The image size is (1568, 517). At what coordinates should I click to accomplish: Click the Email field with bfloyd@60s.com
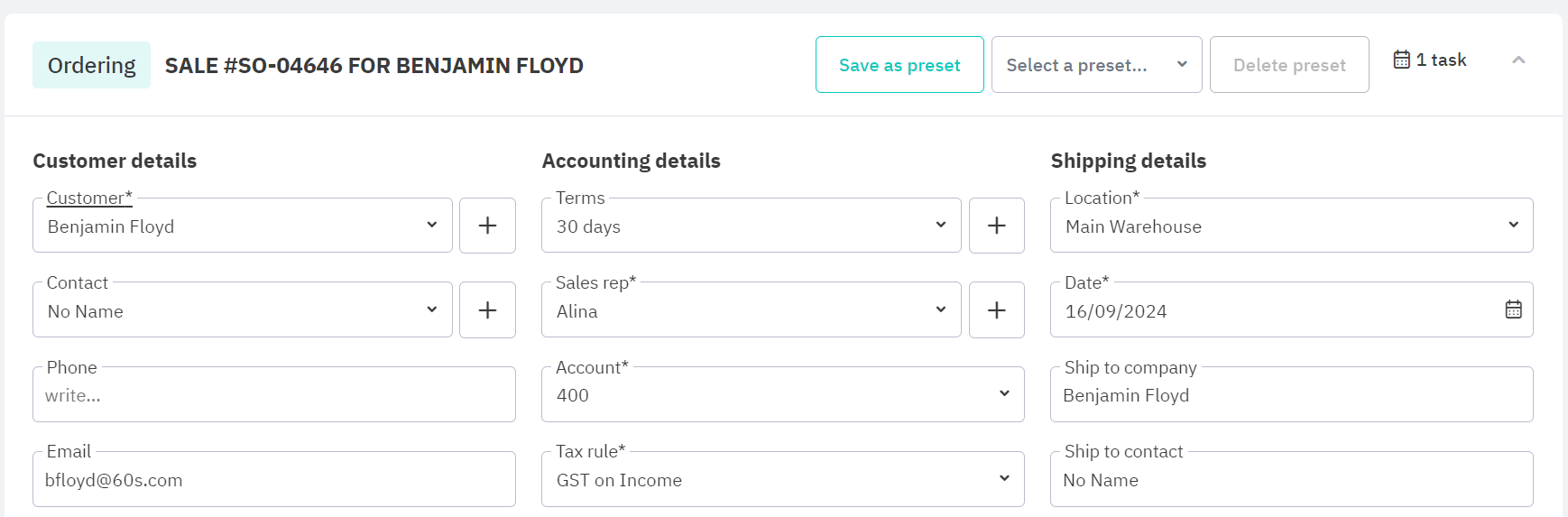[273, 480]
